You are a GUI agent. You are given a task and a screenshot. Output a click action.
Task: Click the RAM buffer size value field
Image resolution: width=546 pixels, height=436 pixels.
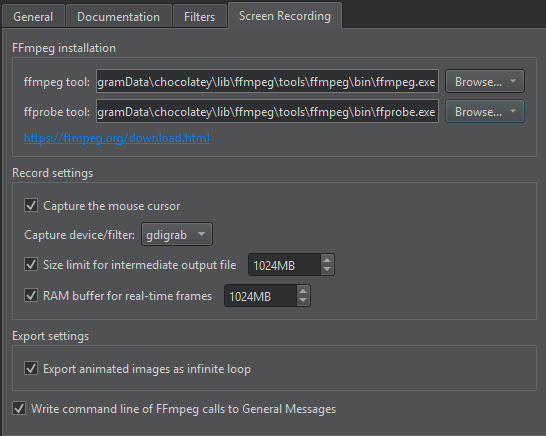tap(260, 296)
